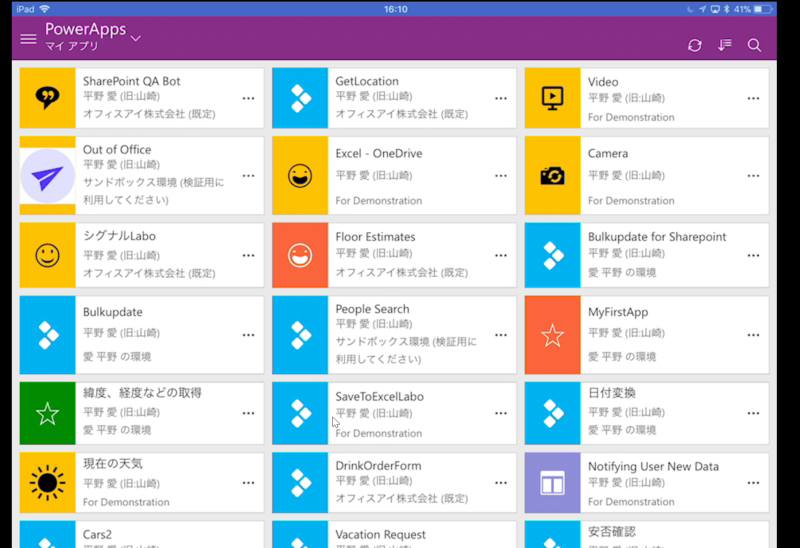Open more options for SharePoint QA Bot

point(248,98)
